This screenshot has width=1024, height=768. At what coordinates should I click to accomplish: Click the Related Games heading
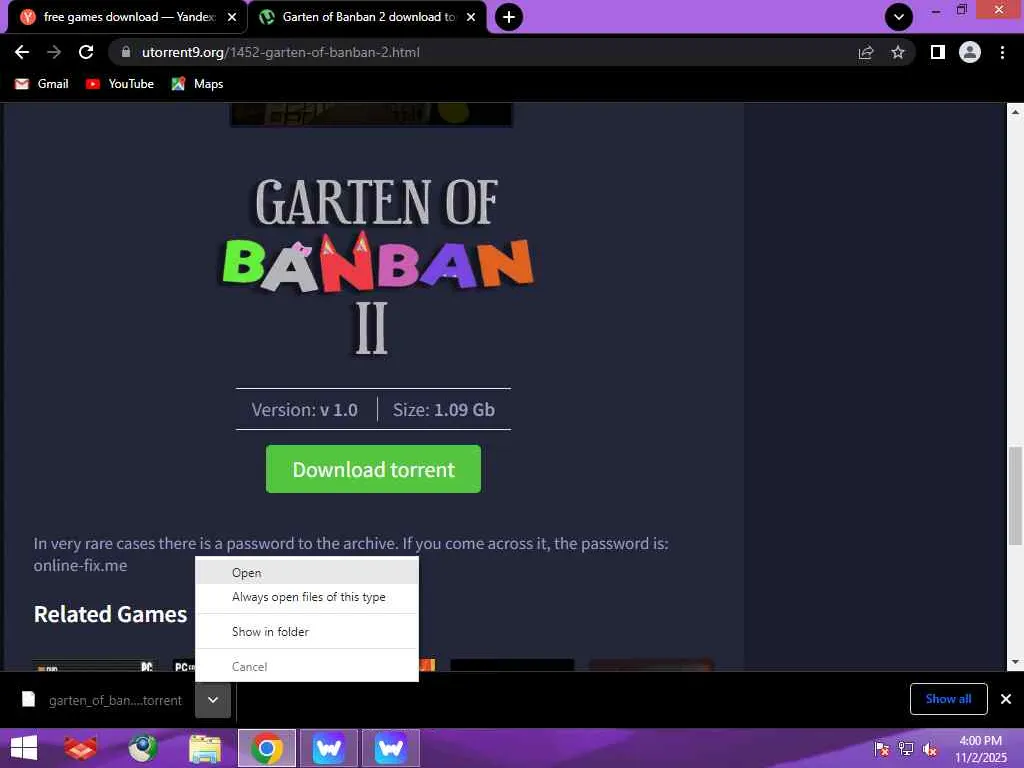110,614
